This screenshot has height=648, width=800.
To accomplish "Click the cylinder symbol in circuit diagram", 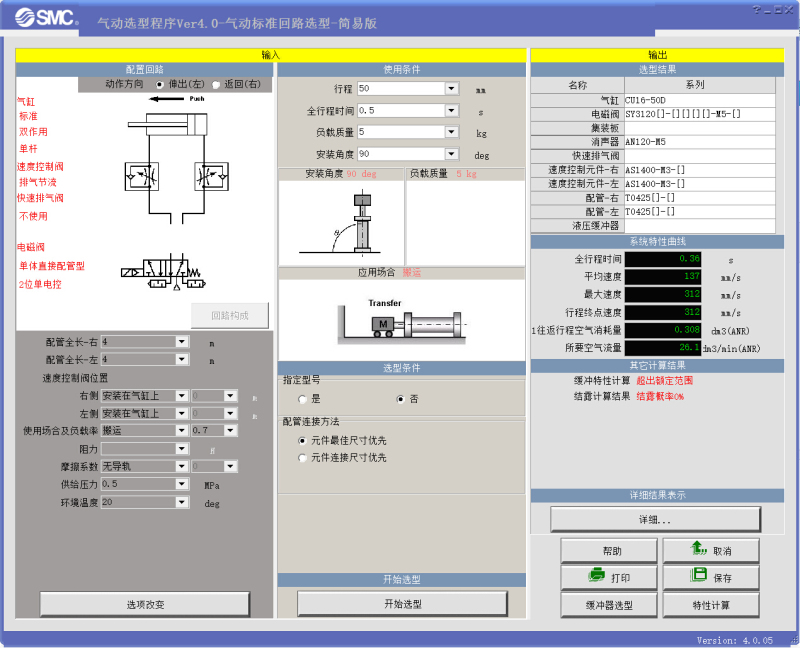I will 167,124.
